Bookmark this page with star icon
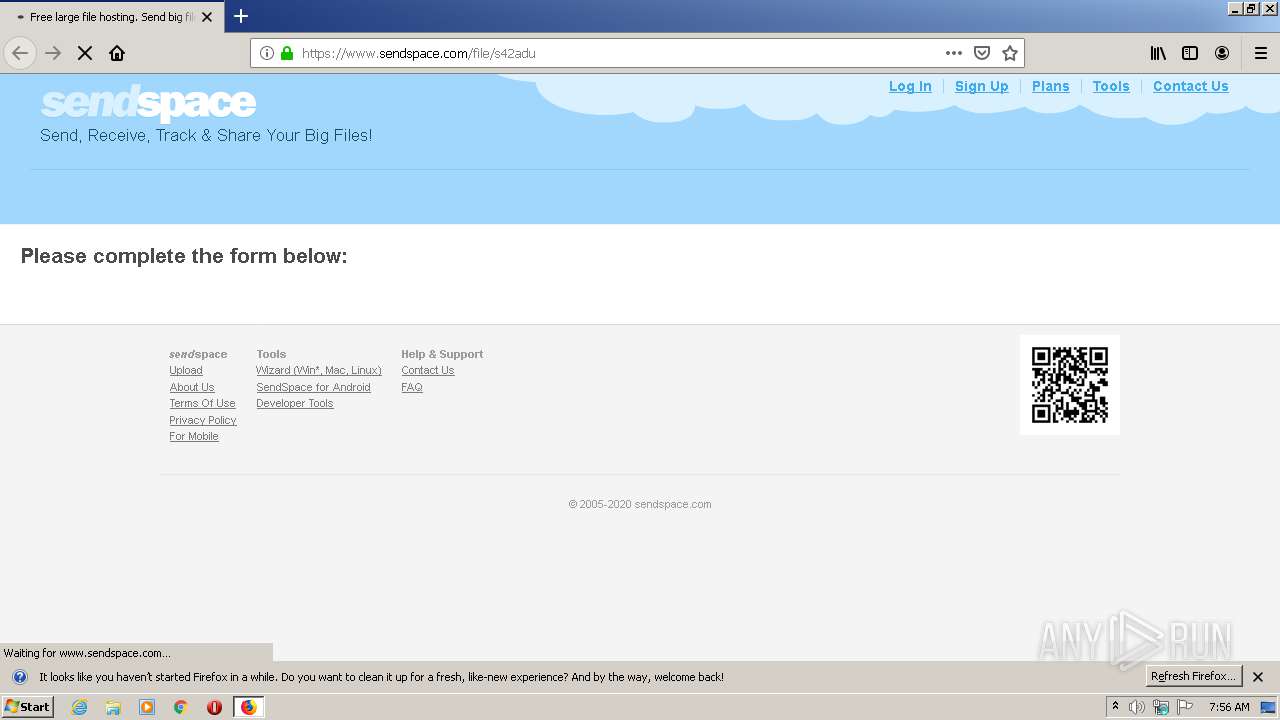The width and height of the screenshot is (1280, 720). [1010, 53]
